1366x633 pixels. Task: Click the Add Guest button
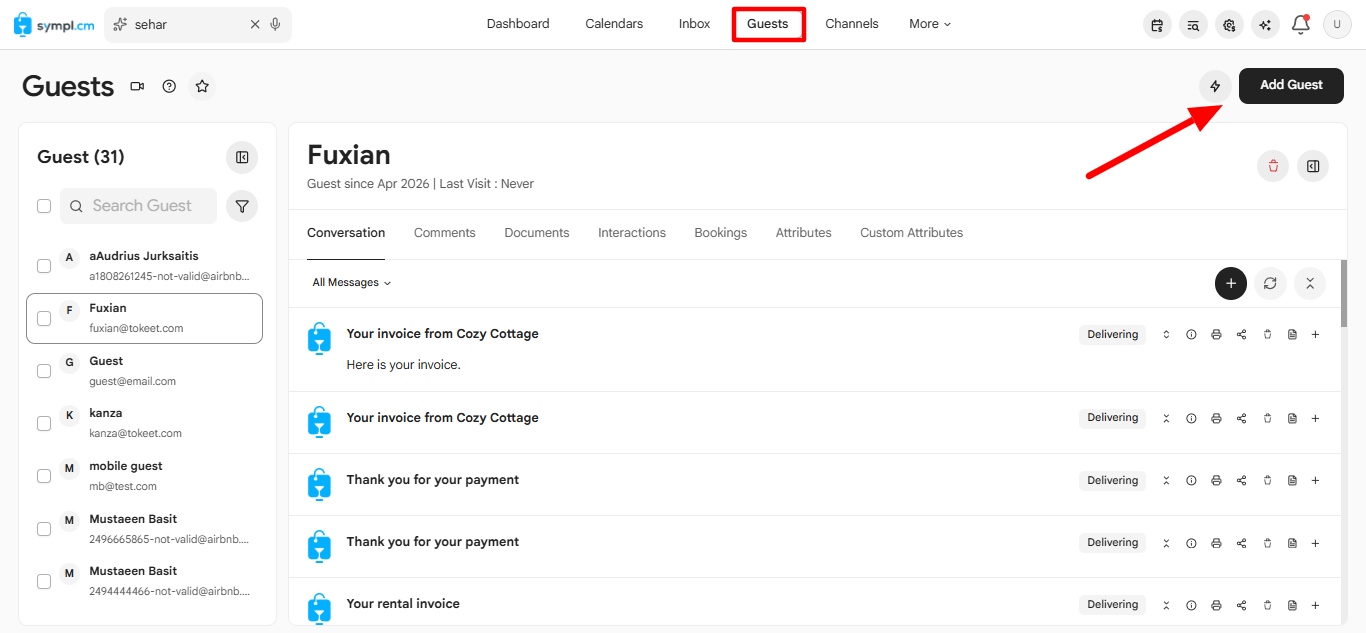[1291, 86]
